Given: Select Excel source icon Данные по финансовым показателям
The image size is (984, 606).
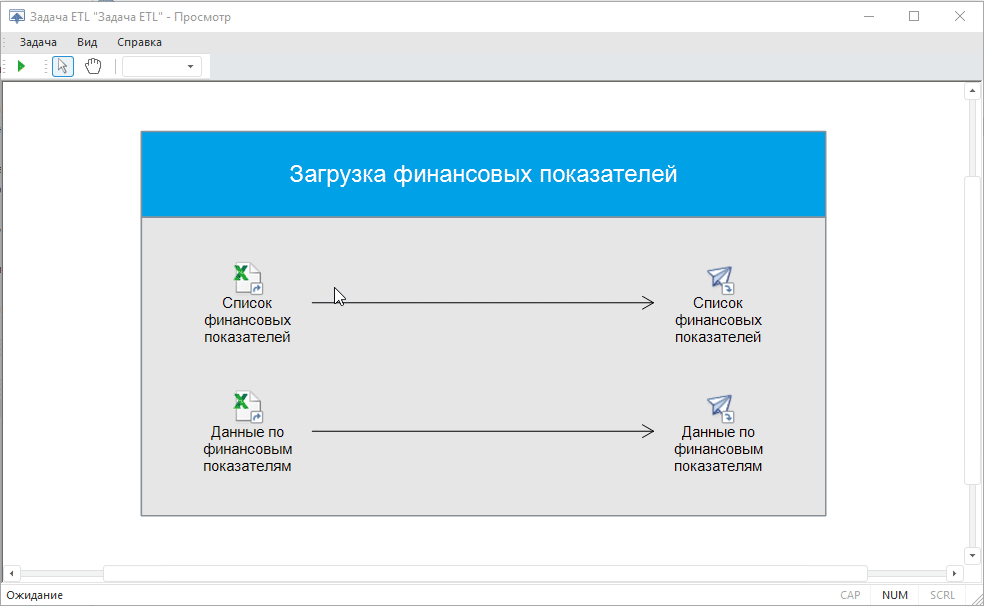Looking at the screenshot, I should point(248,407).
